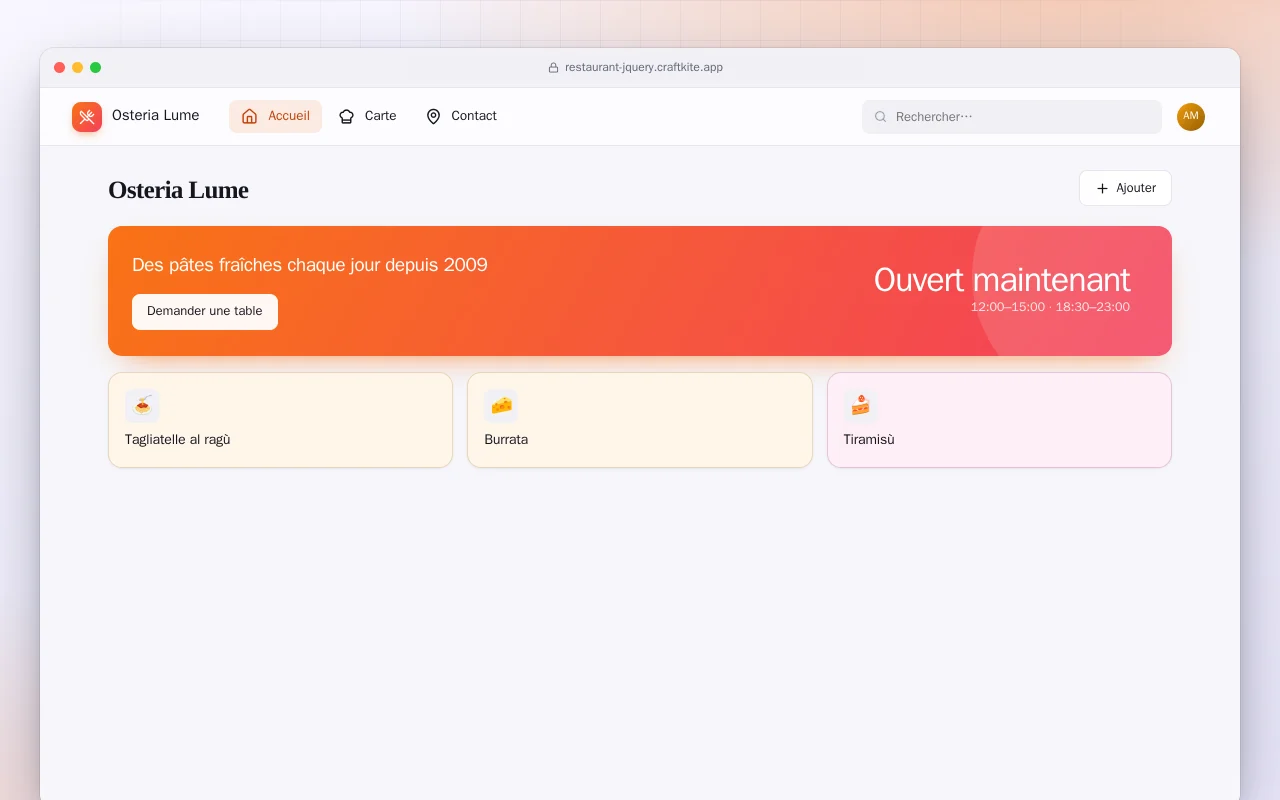Click the padlock icon in the address bar
Screen dimensions: 1280x800
point(553,68)
